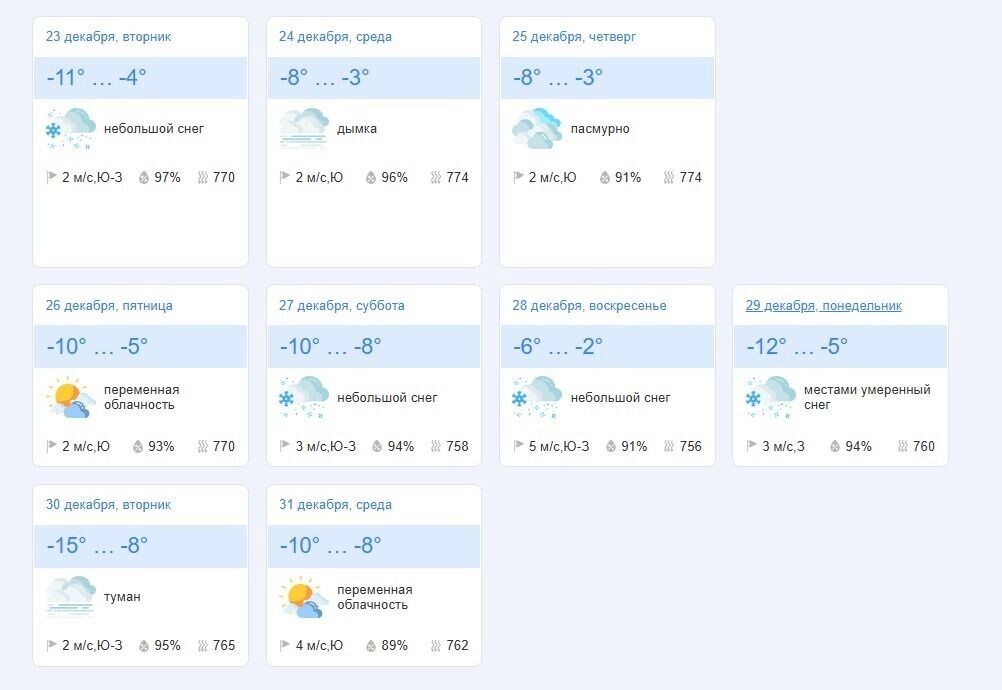Click the 23 декабря, вторник header

(111, 36)
